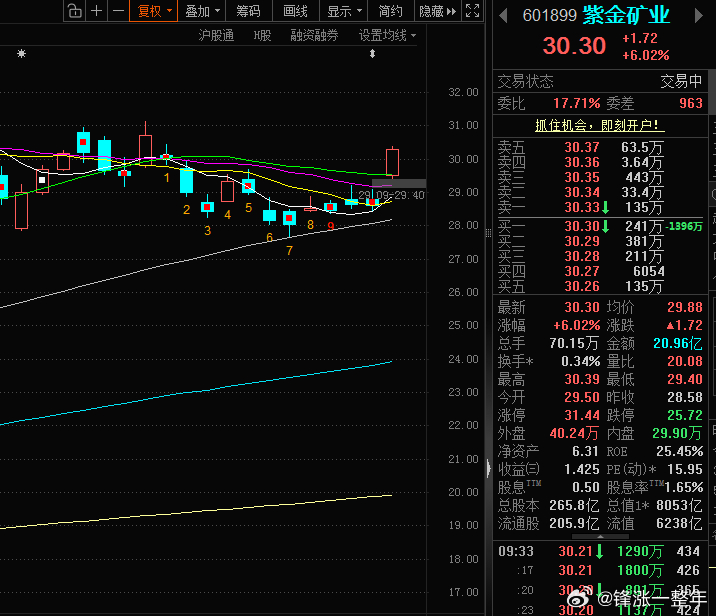Click the 委比 value 17.71%

point(576,104)
